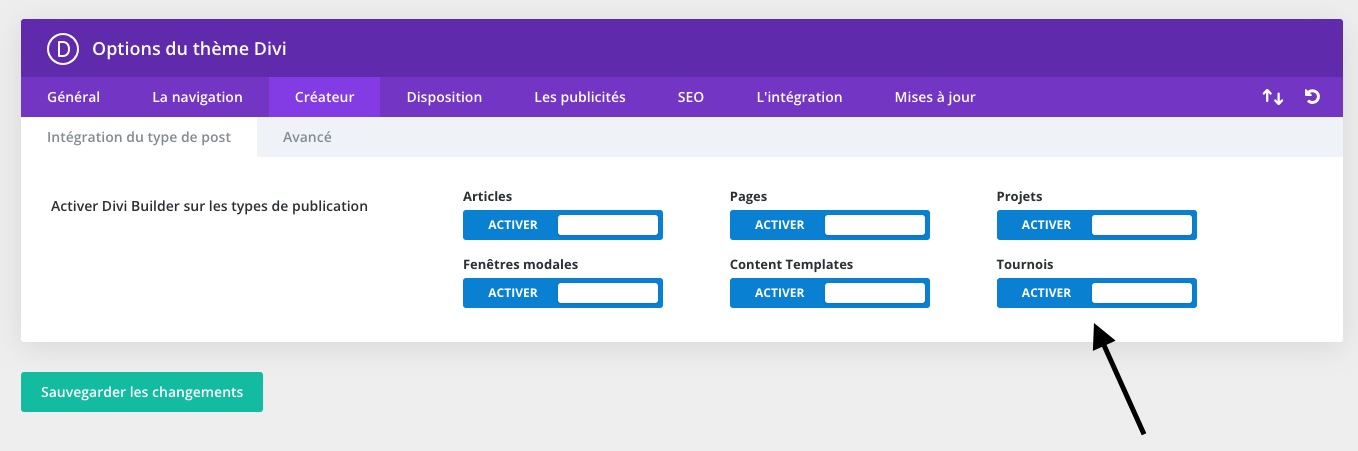1358x451 pixels.
Task: Switch to La navigation tab
Action: [x=197, y=97]
